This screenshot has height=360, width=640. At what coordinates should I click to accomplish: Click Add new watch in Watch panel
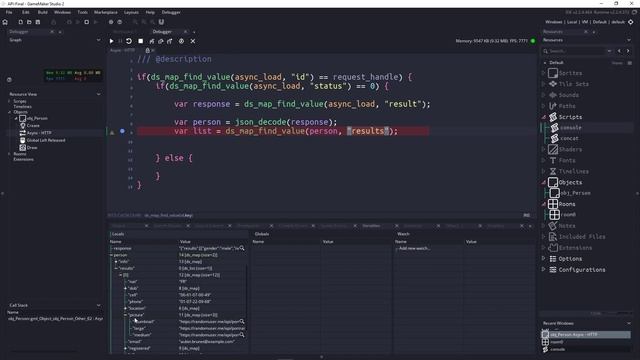tap(414, 248)
